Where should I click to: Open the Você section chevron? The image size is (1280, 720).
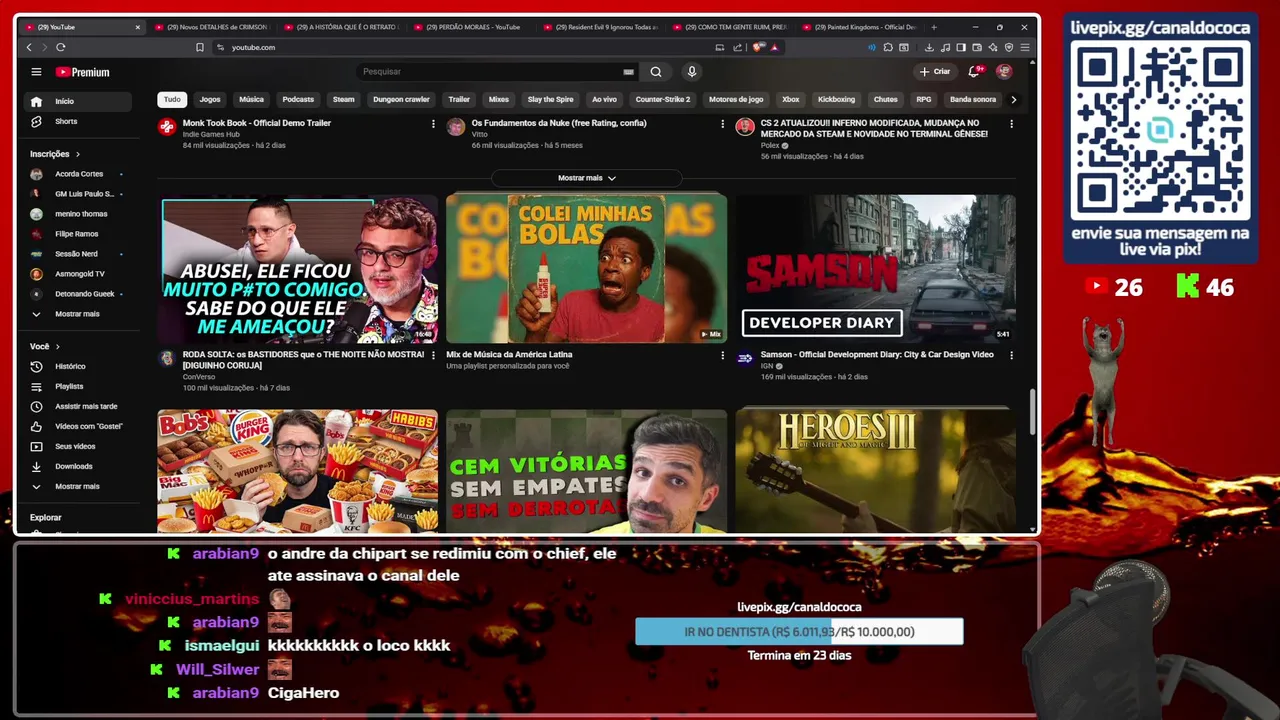click(x=57, y=346)
